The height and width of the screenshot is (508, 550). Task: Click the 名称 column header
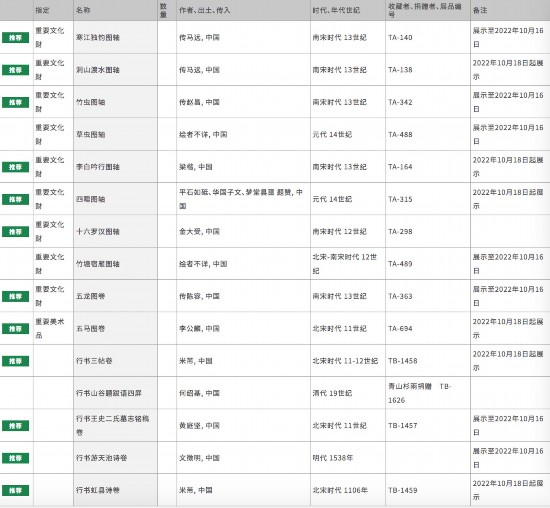(83, 10)
